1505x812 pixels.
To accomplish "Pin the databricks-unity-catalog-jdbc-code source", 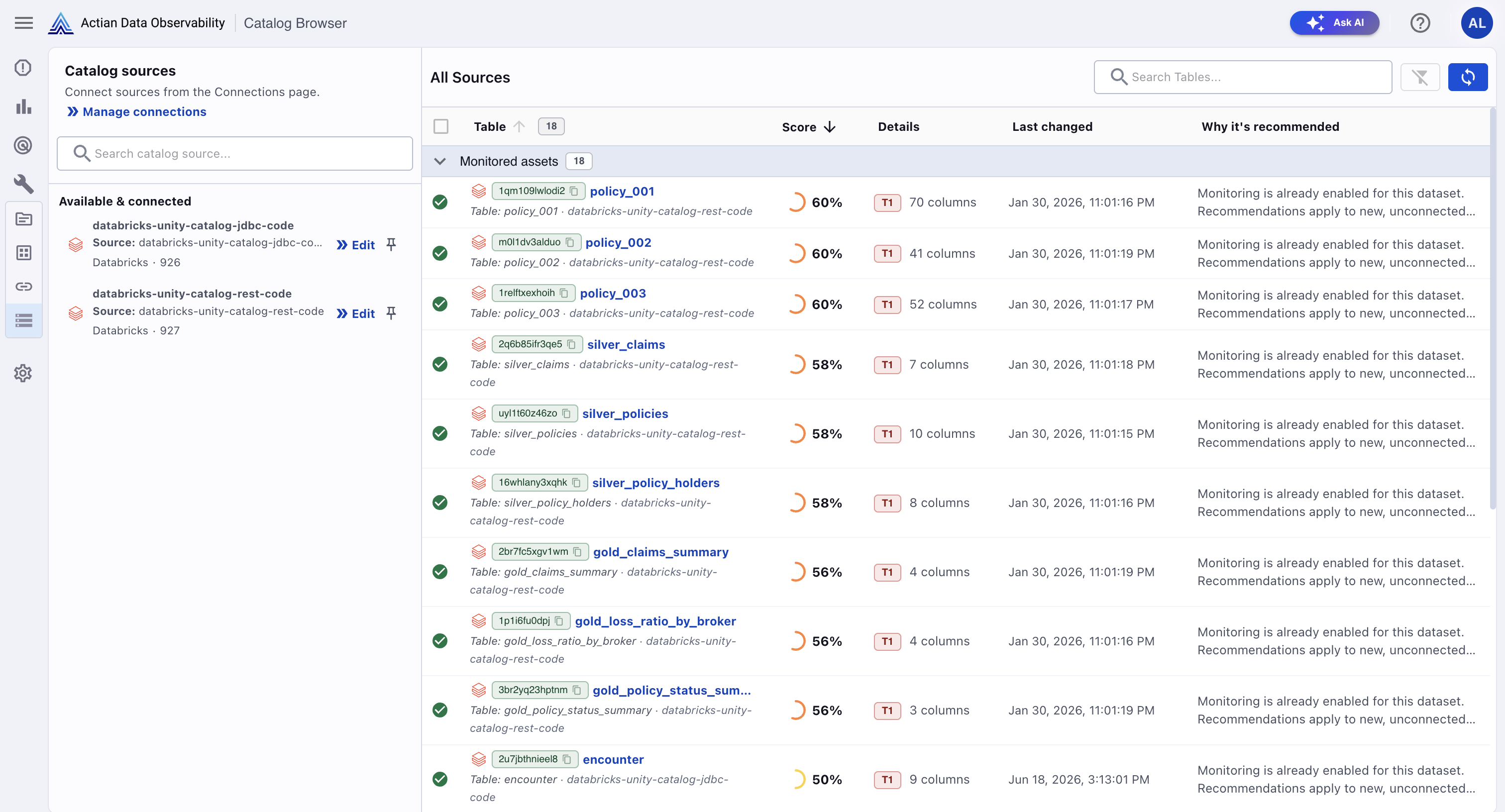I will pyautogui.click(x=392, y=244).
